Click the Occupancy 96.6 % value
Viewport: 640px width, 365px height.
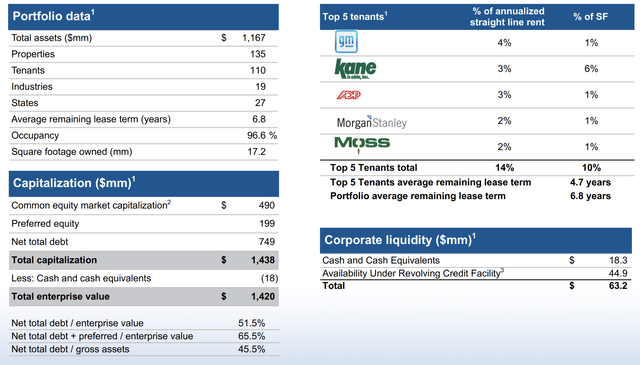click(x=262, y=136)
